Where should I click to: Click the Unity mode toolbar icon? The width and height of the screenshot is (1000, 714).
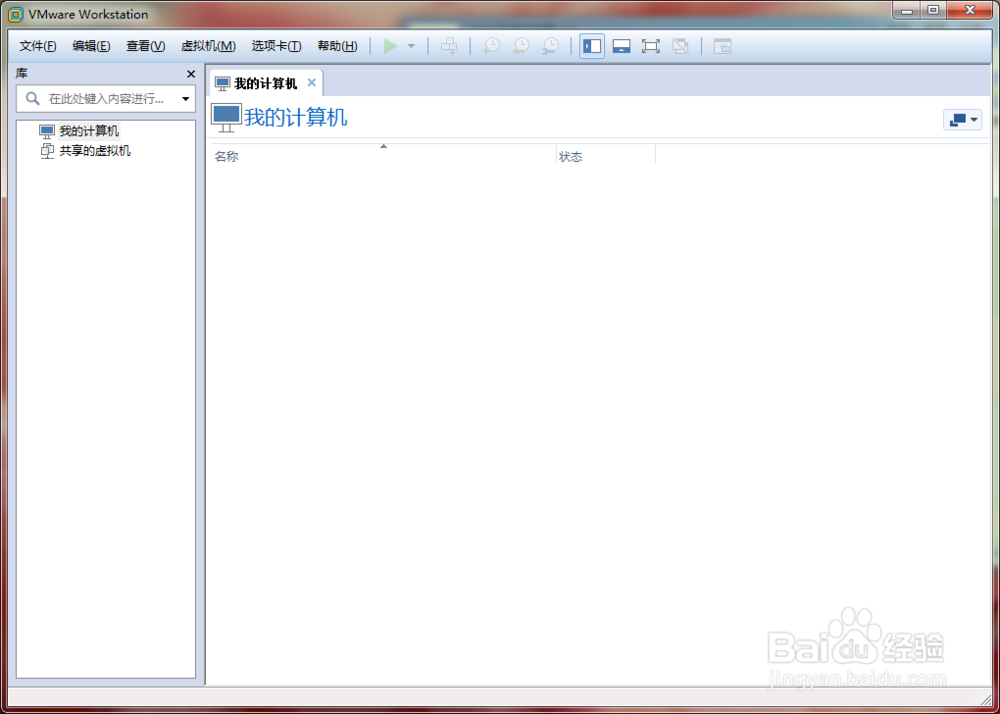(680, 46)
